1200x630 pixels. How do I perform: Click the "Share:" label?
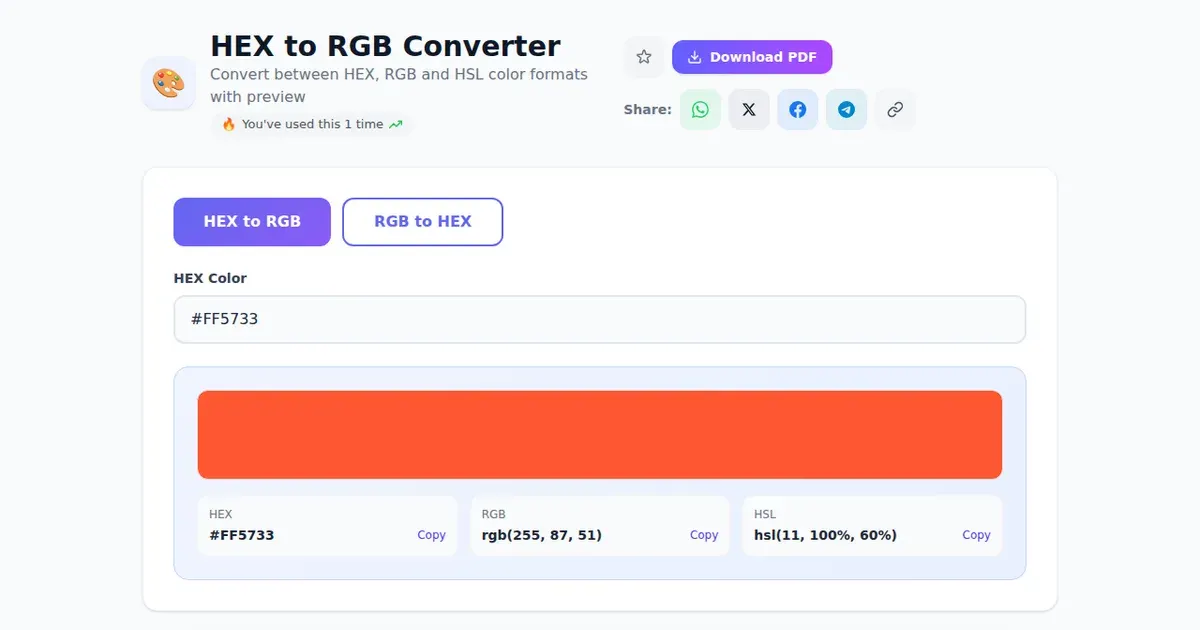coord(647,110)
